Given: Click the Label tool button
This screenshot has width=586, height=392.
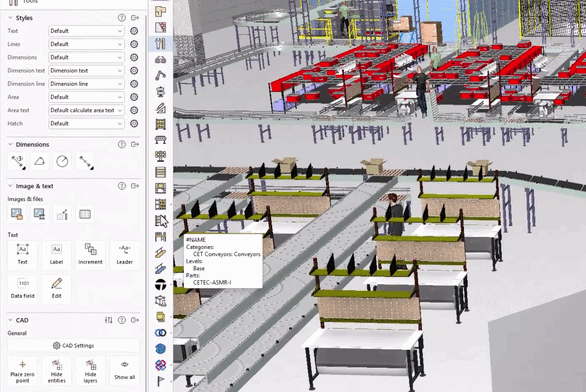Looking at the screenshot, I should (56, 254).
